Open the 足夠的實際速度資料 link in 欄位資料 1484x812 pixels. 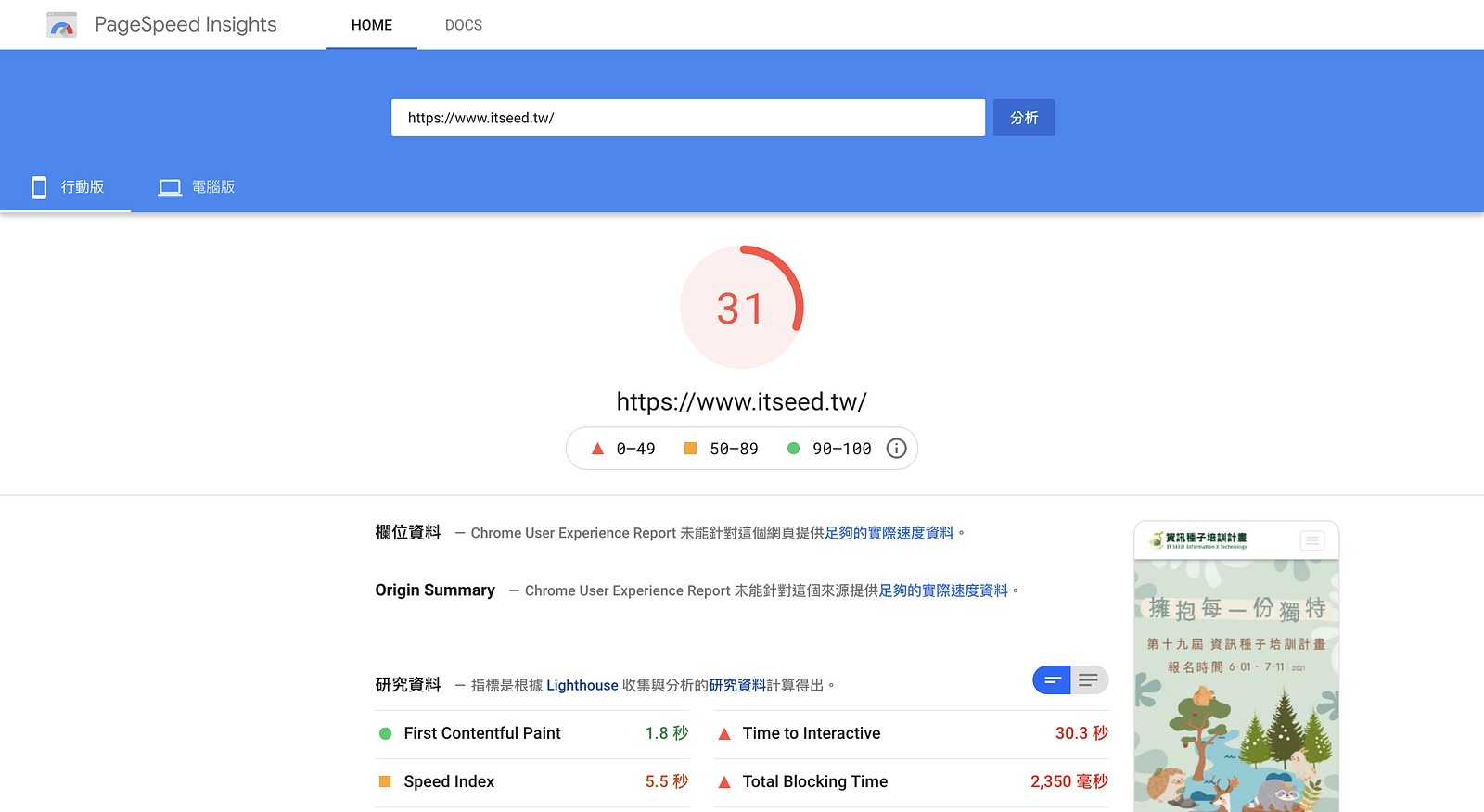pyautogui.click(x=889, y=533)
